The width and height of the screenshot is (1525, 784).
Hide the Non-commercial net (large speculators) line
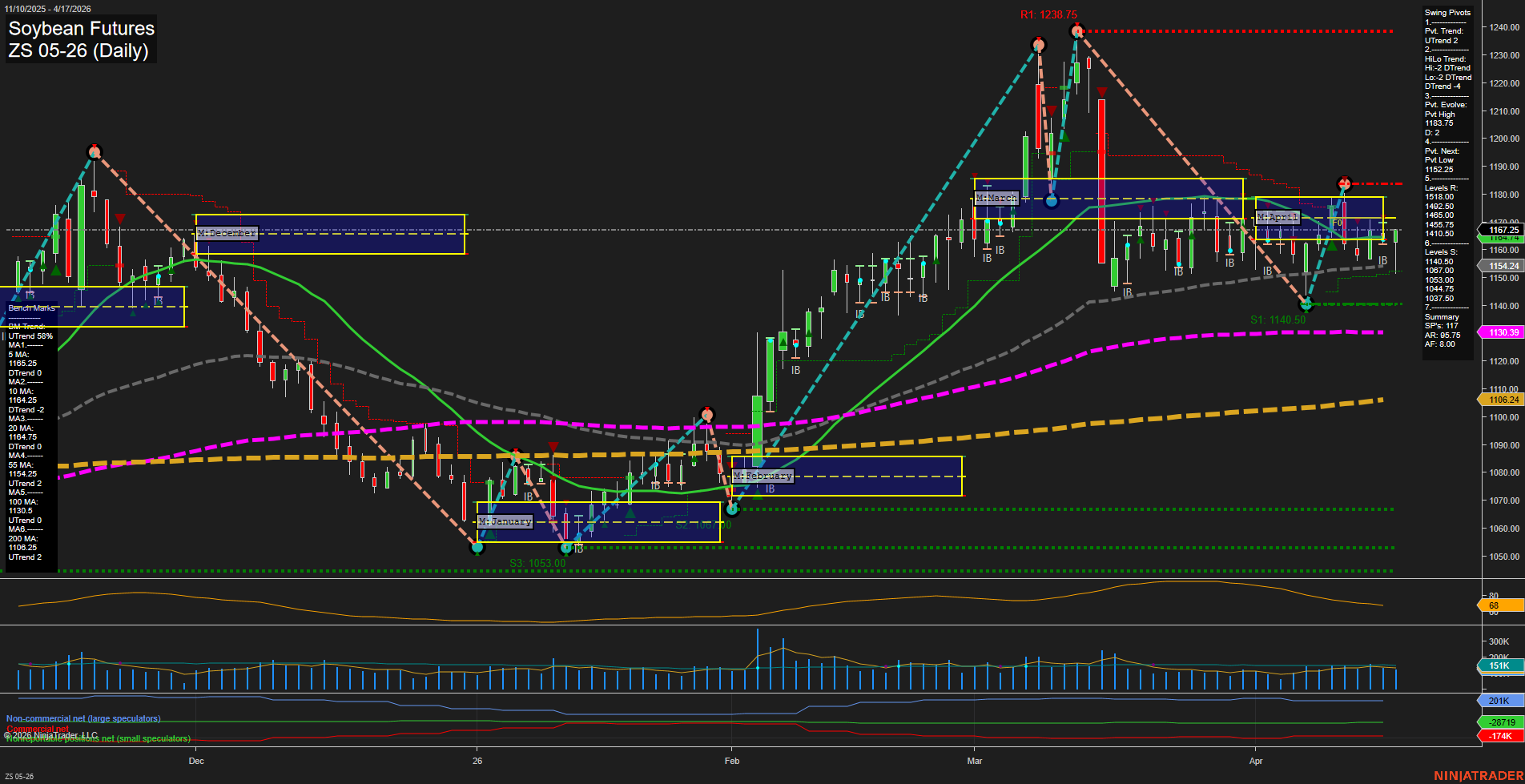point(82,718)
